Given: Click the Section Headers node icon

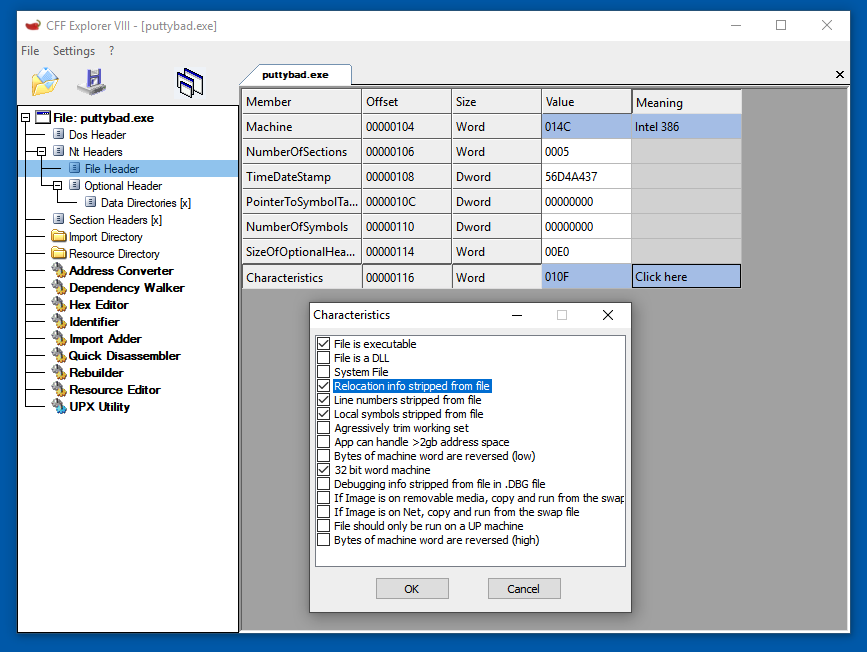Looking at the screenshot, I should [59, 220].
